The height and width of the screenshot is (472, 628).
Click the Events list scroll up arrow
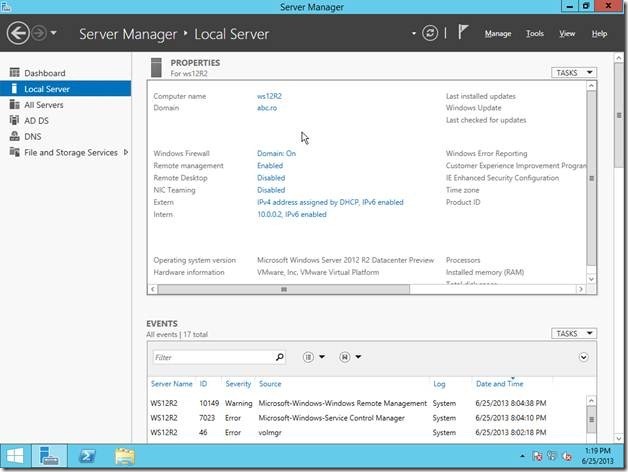pyautogui.click(x=591, y=401)
